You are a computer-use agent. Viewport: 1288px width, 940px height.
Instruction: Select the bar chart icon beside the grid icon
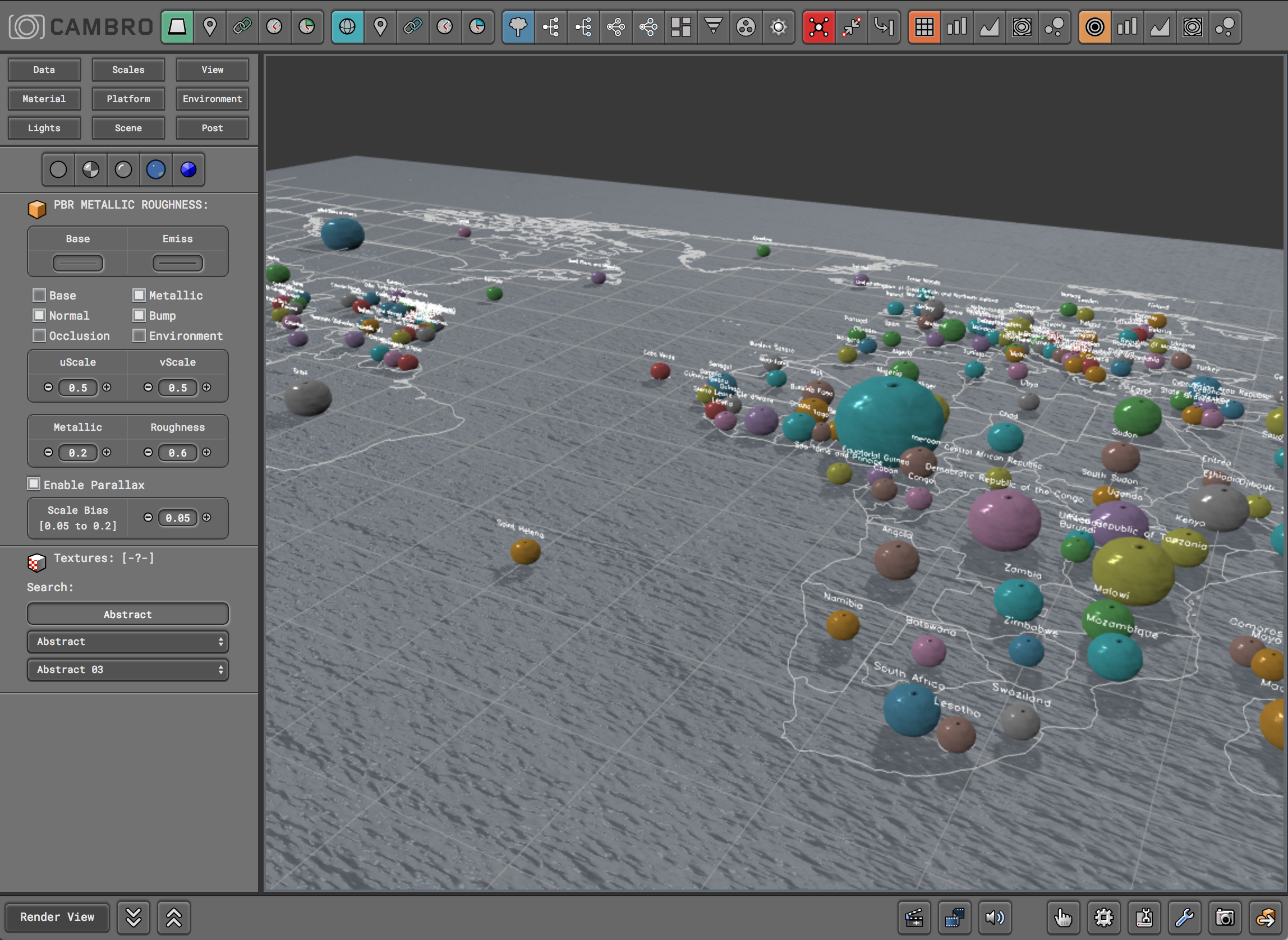tap(957, 27)
